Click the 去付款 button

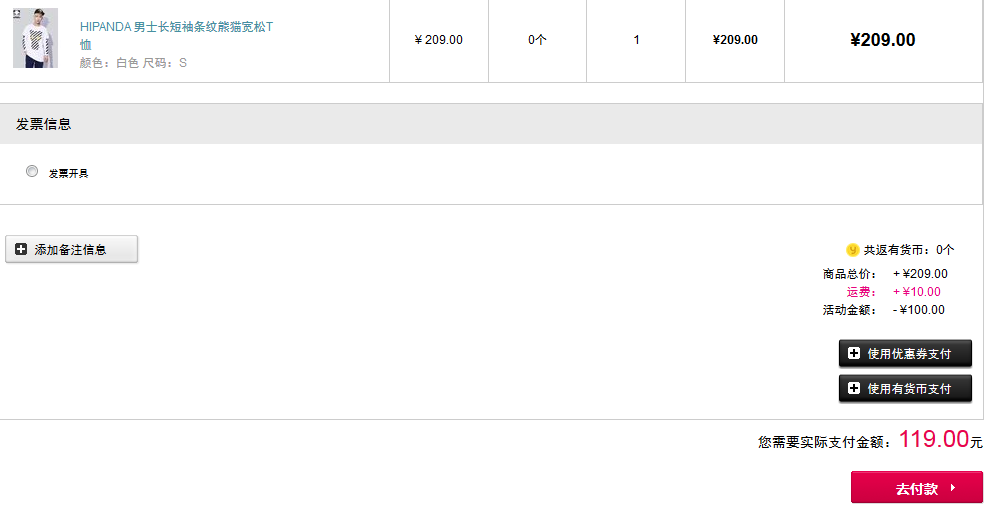click(x=917, y=487)
